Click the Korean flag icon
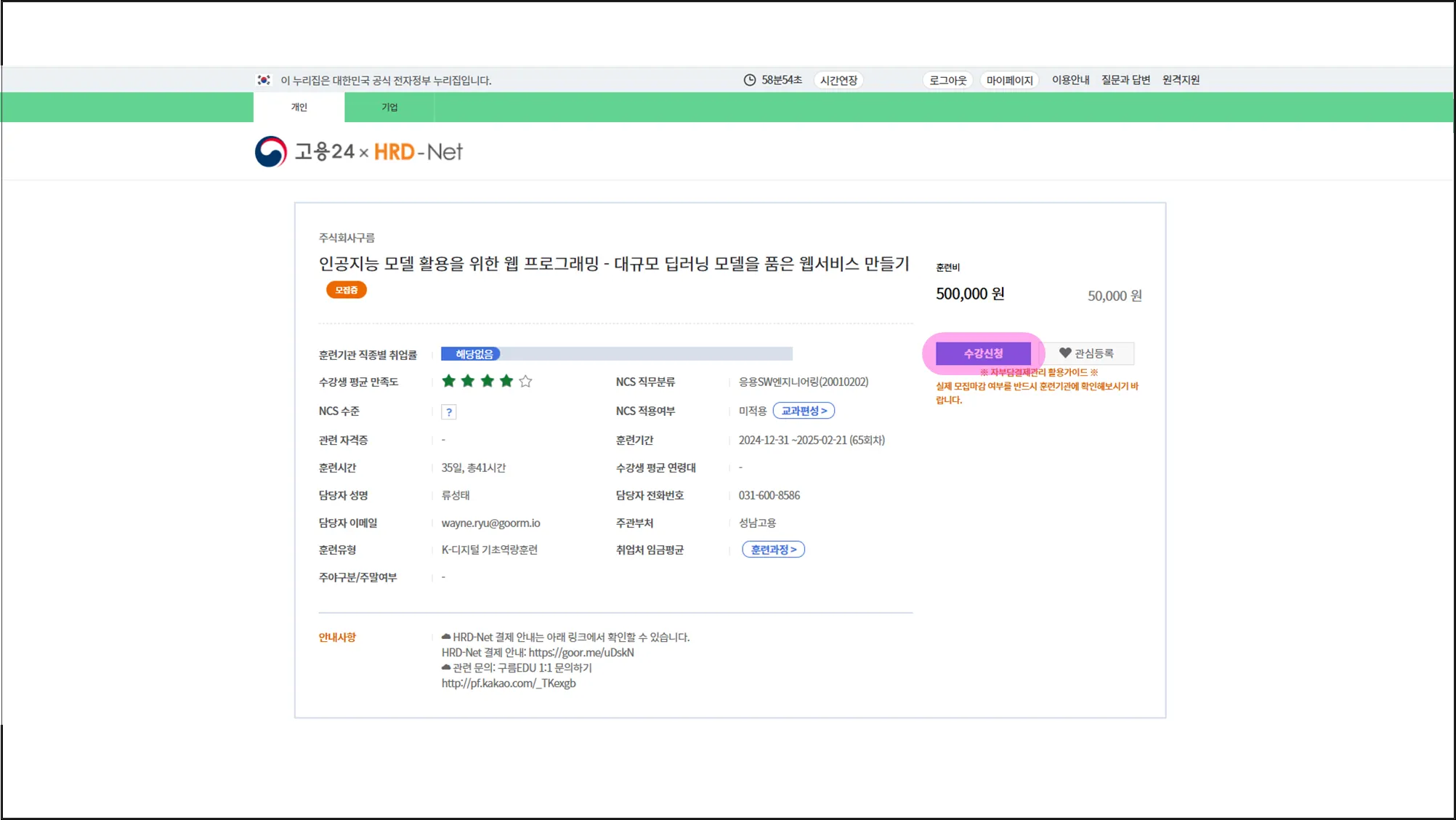Image resolution: width=1456 pixels, height=820 pixels. click(264, 80)
